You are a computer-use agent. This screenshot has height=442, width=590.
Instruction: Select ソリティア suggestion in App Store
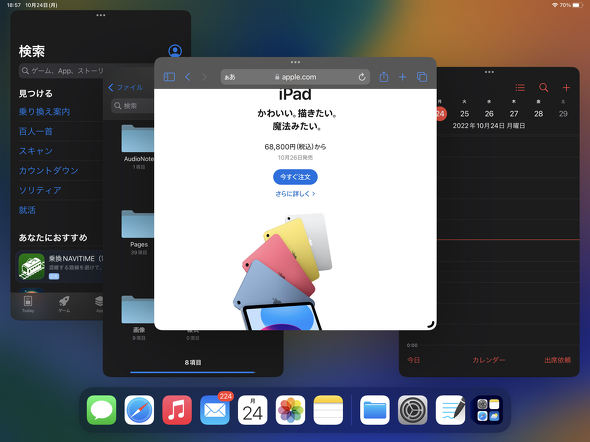click(x=40, y=190)
